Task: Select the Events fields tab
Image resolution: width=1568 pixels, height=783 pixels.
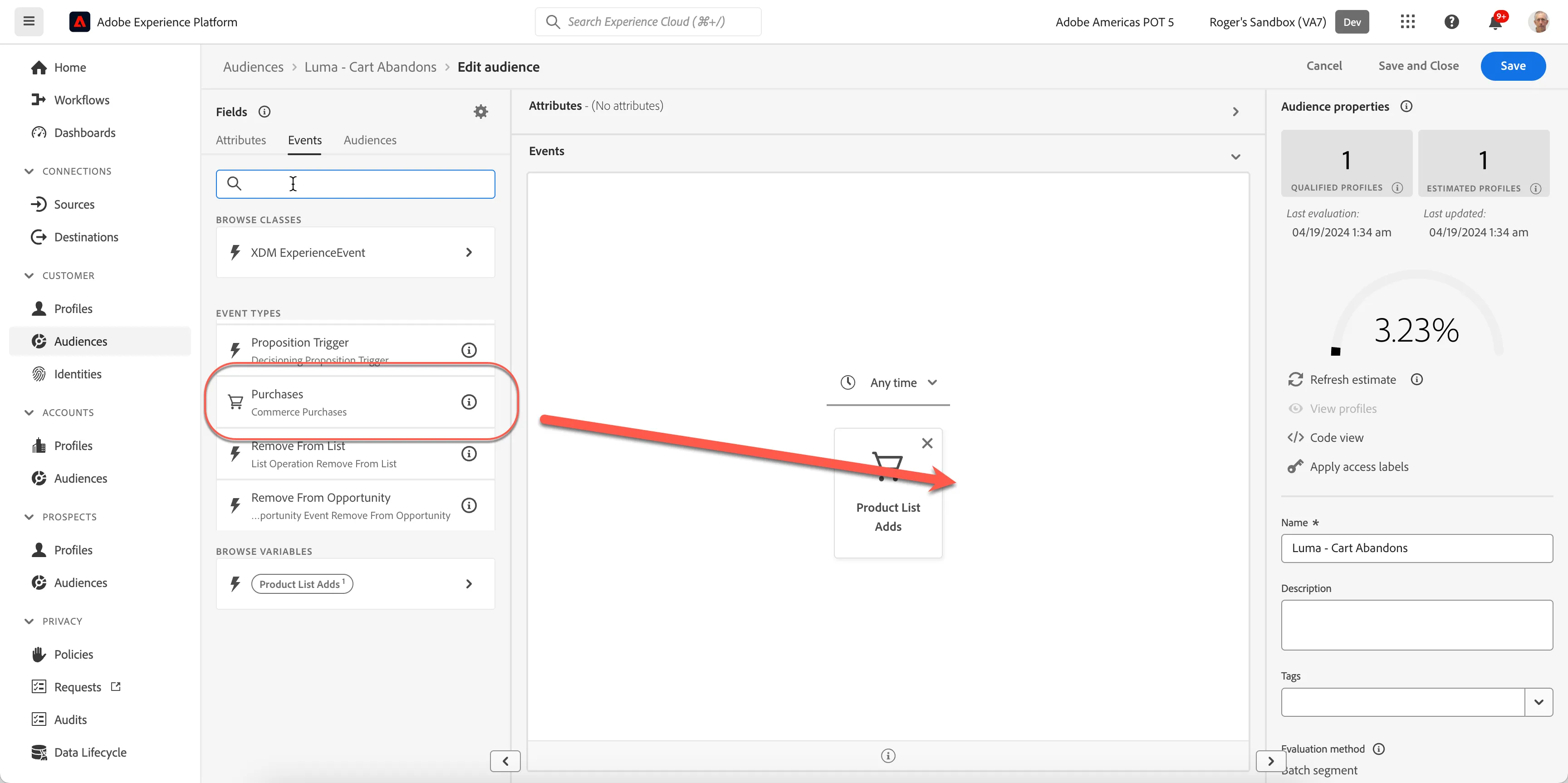Action: point(304,140)
